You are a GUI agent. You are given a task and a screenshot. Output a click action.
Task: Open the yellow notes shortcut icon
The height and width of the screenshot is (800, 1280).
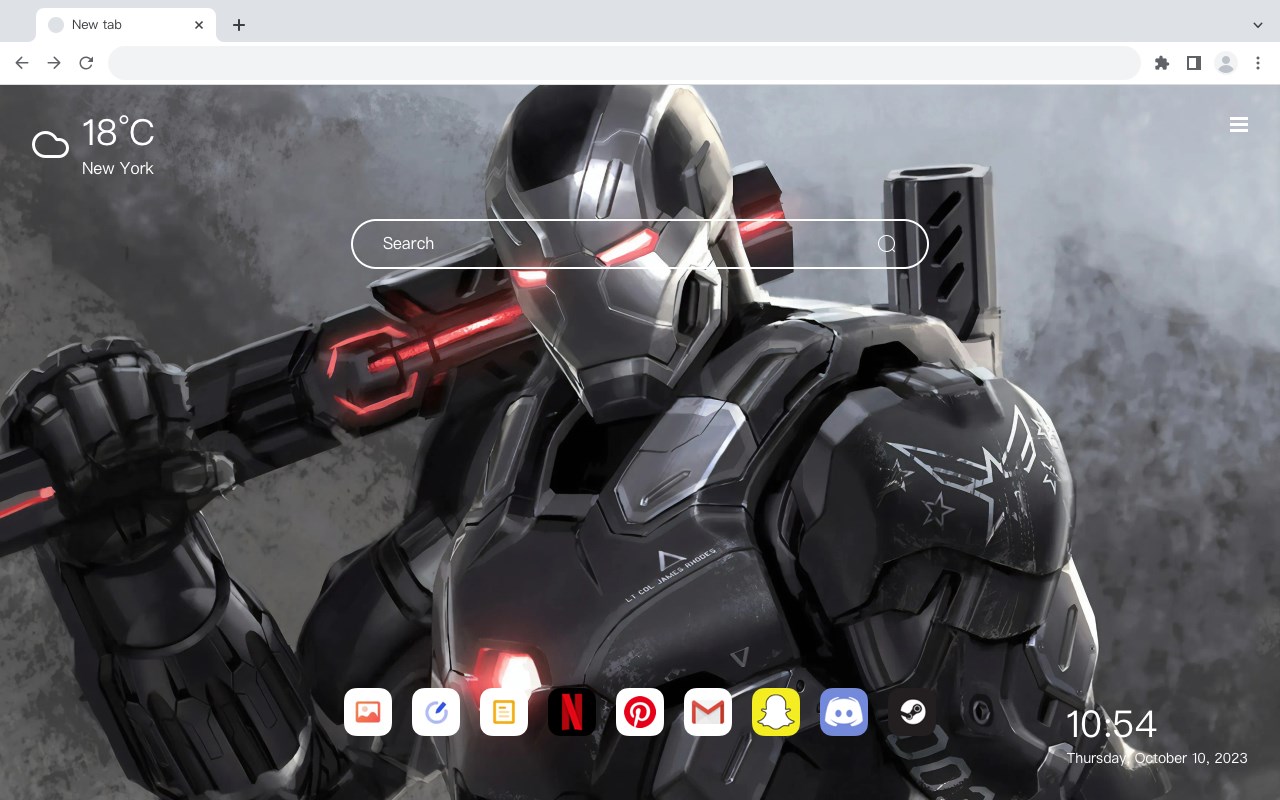pos(504,712)
